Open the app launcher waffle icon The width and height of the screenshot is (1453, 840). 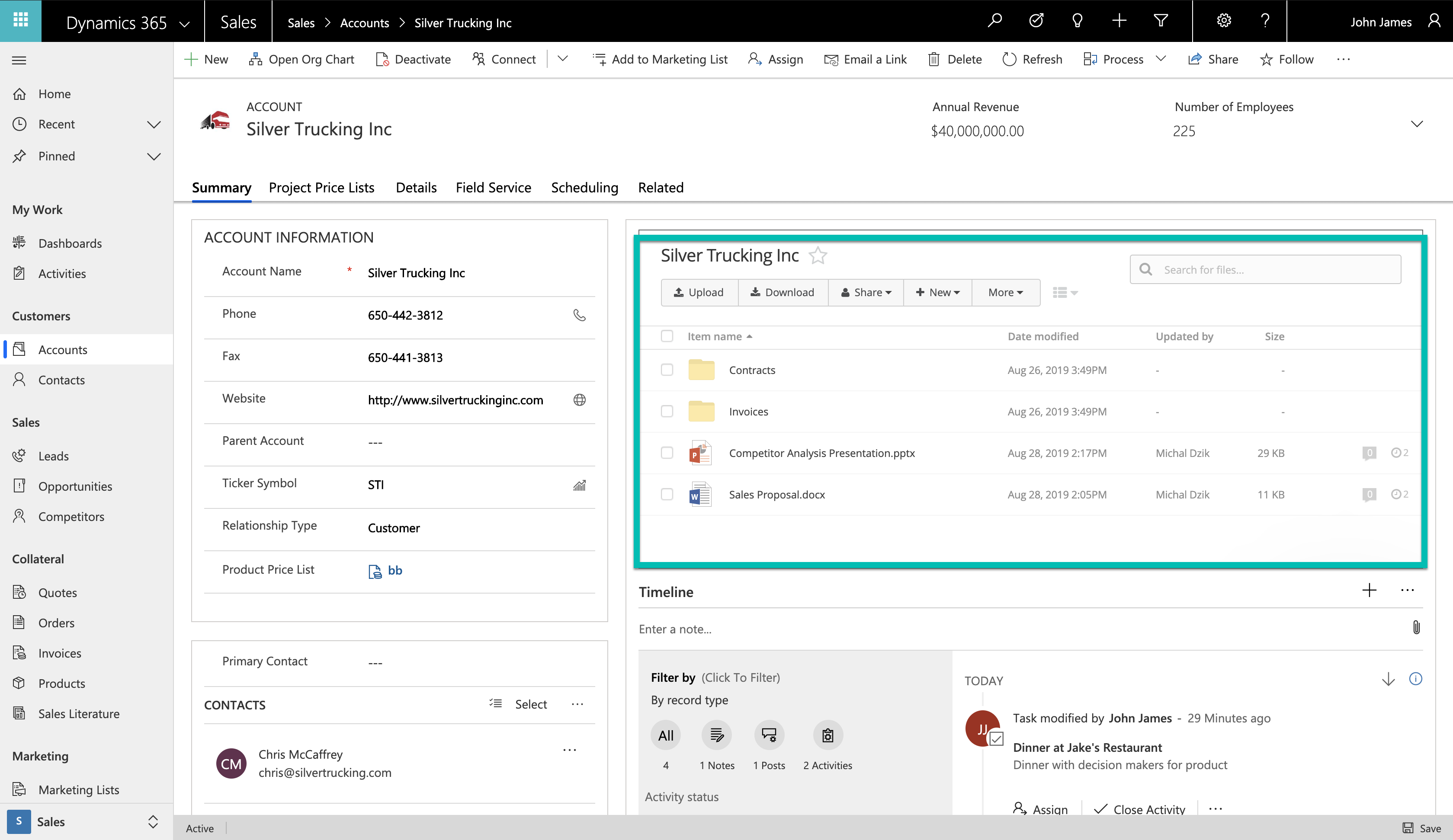coord(21,21)
